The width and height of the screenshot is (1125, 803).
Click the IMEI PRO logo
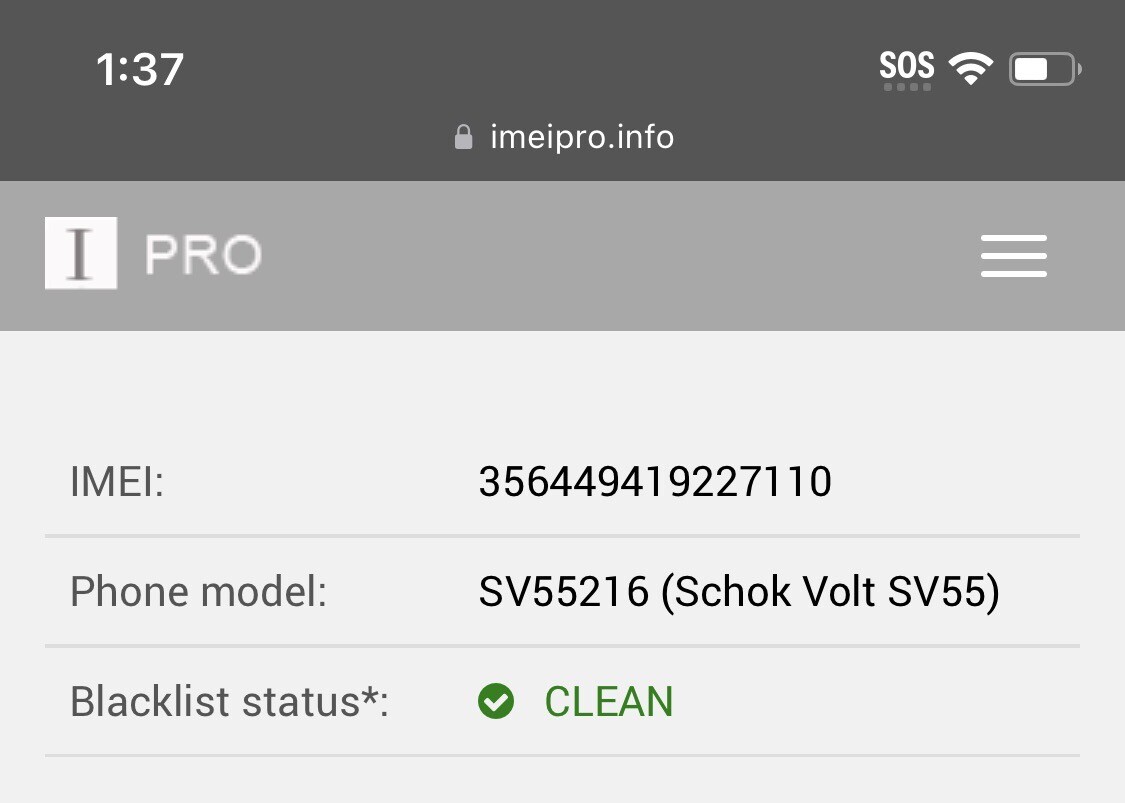click(81, 253)
